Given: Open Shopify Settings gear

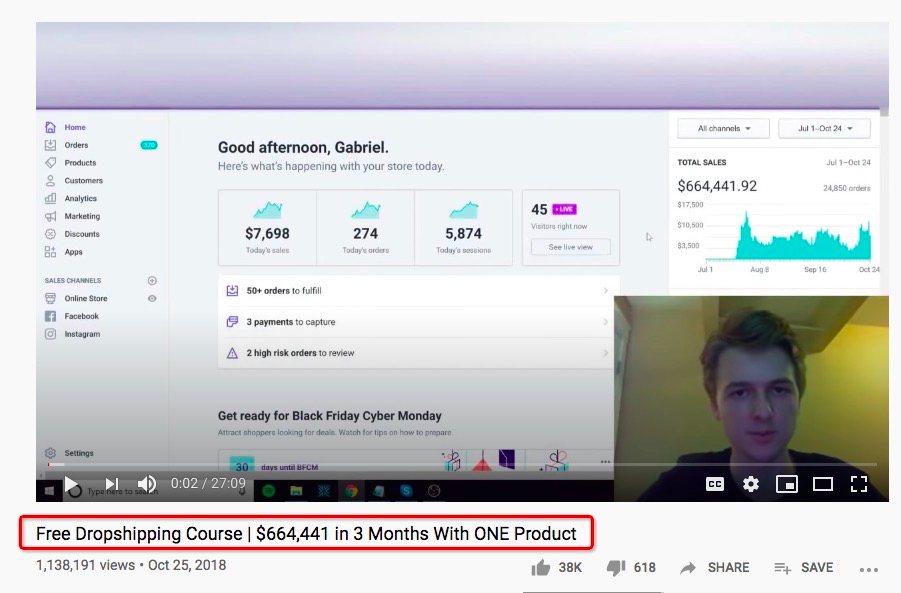Looking at the screenshot, I should point(51,453).
